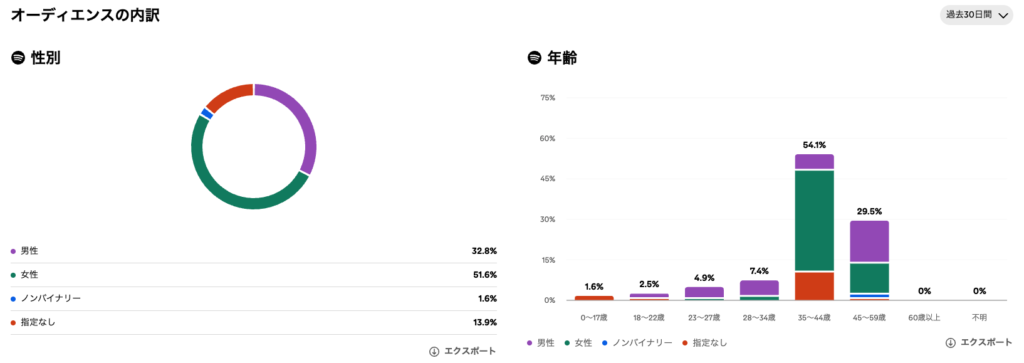Click the red dot next to 指定なし row
1024x363 pixels.
coord(13,323)
